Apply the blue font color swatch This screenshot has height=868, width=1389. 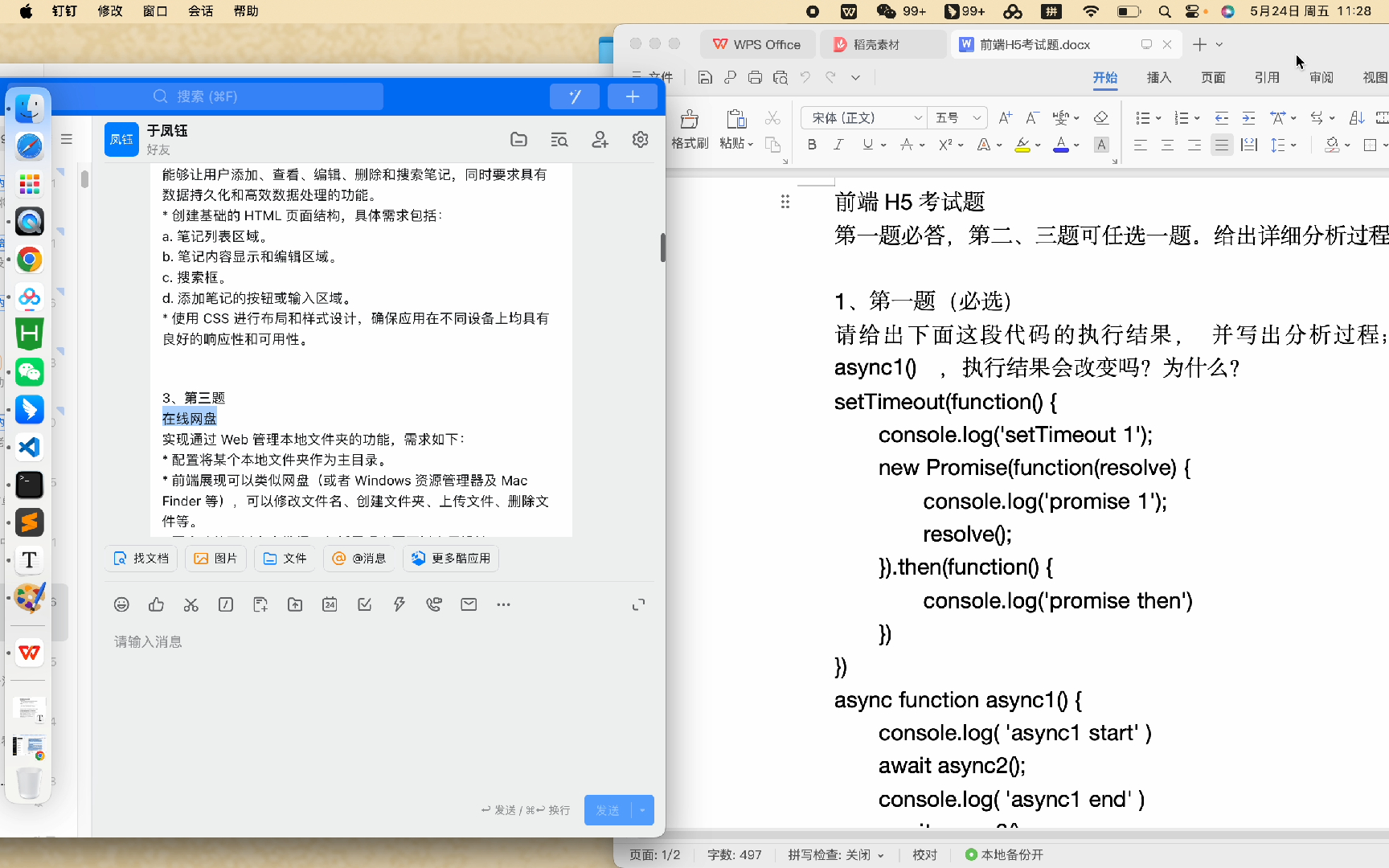[x=1061, y=145]
